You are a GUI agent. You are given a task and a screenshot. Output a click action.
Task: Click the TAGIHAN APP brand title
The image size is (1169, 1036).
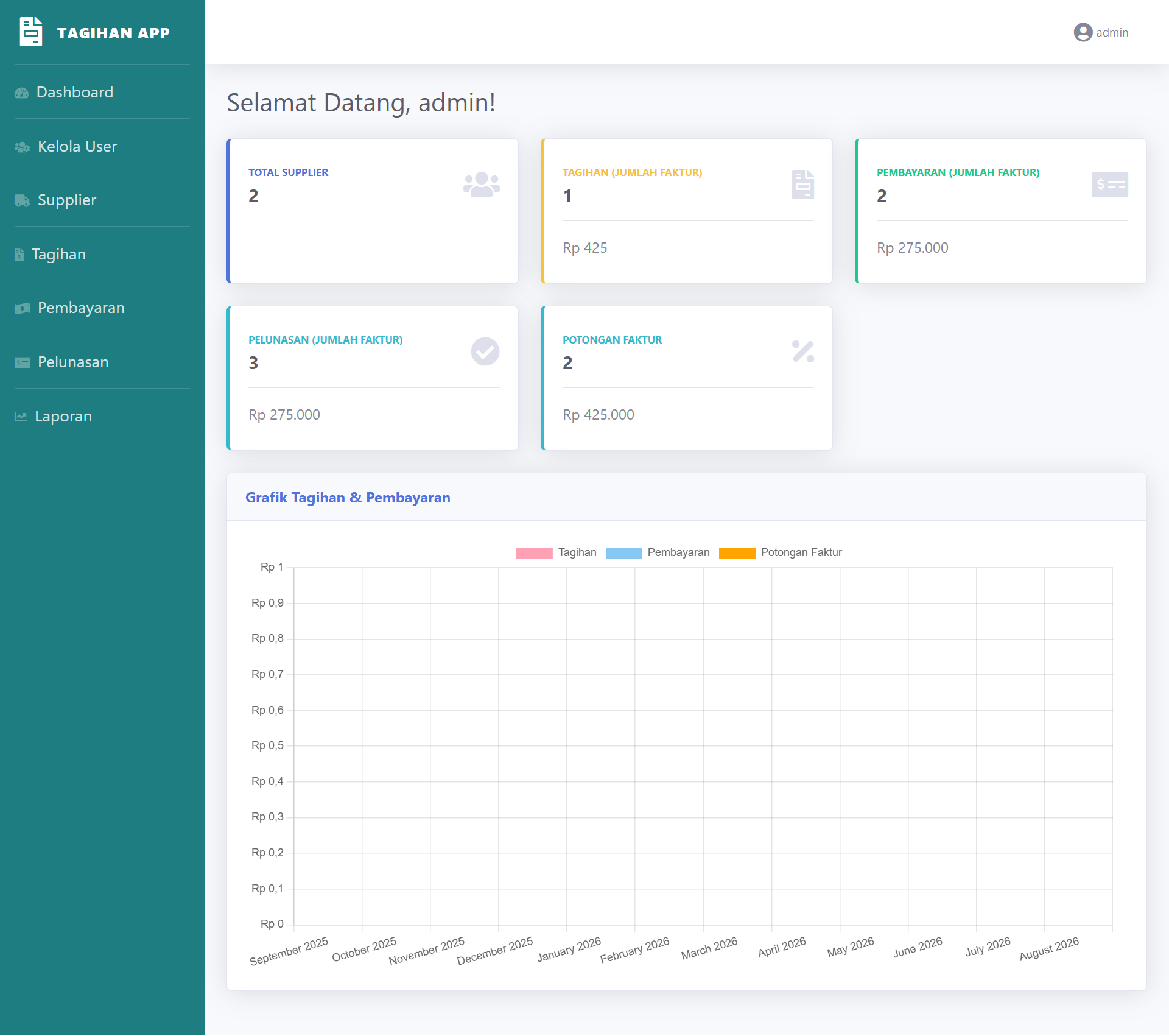(x=113, y=33)
